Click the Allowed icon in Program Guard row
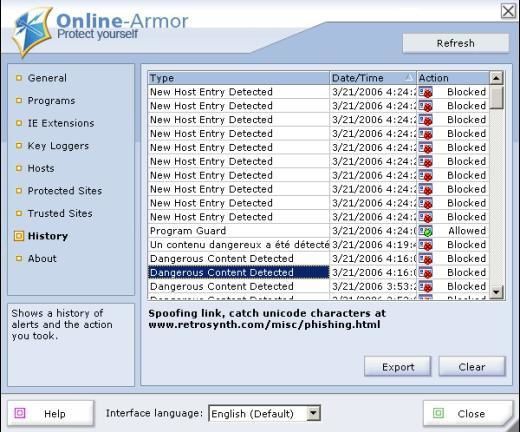 [426, 231]
